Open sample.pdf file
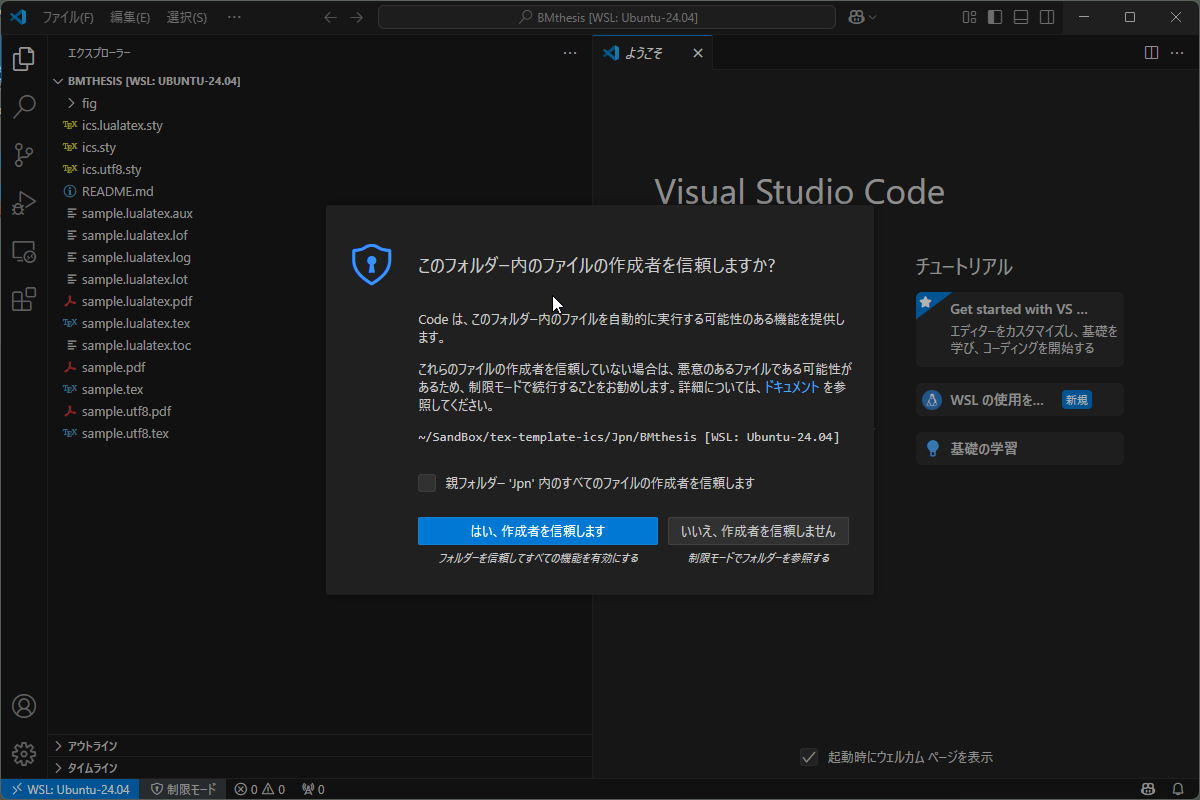 tap(320, 367)
